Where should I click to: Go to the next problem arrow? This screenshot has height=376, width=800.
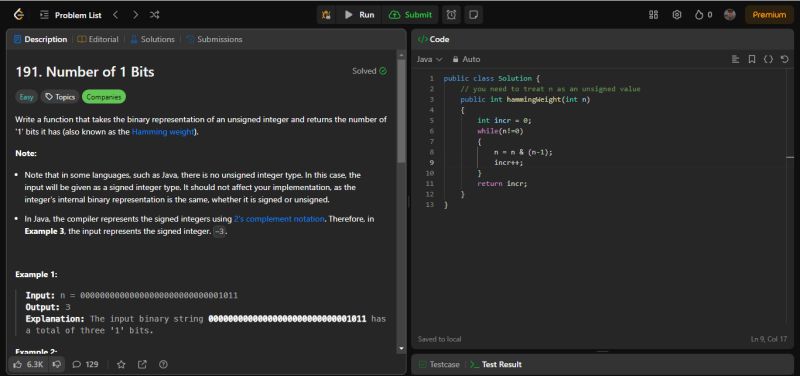point(135,15)
